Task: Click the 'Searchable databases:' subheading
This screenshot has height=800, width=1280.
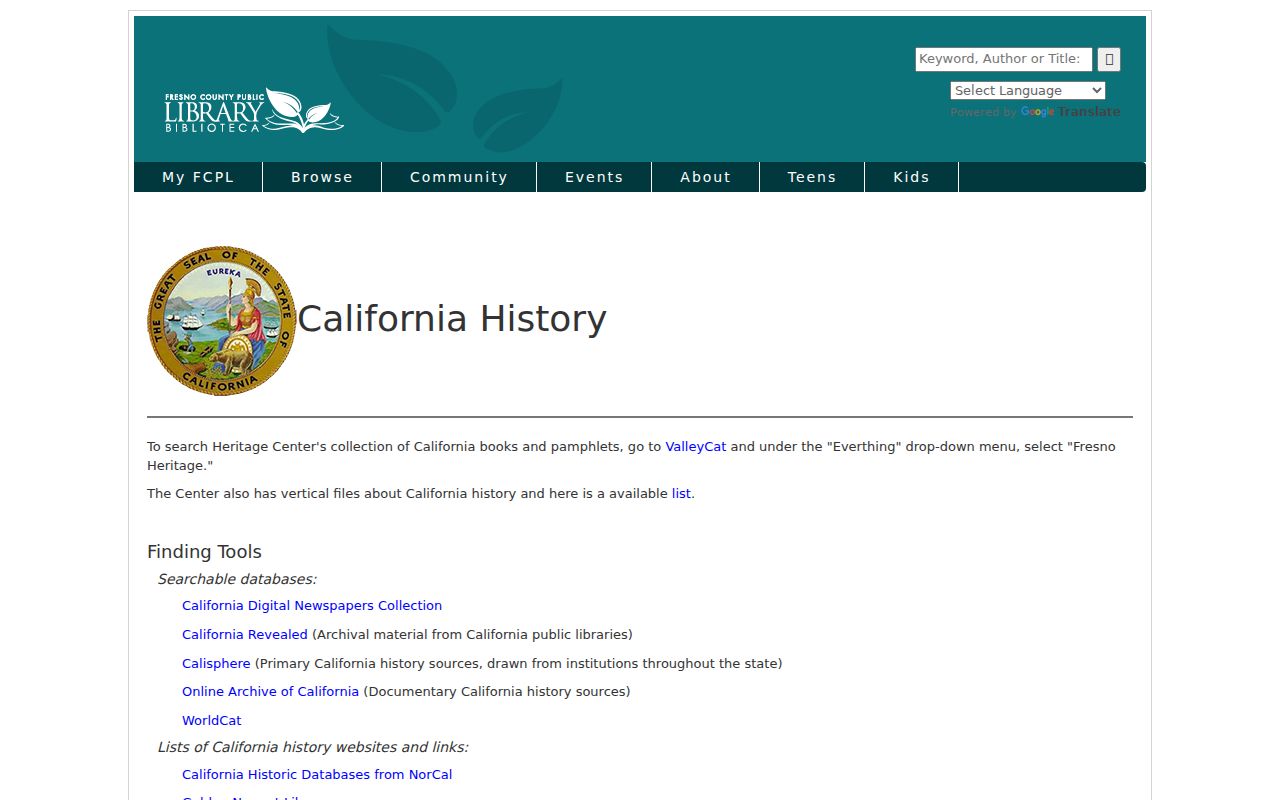Action: tap(237, 579)
